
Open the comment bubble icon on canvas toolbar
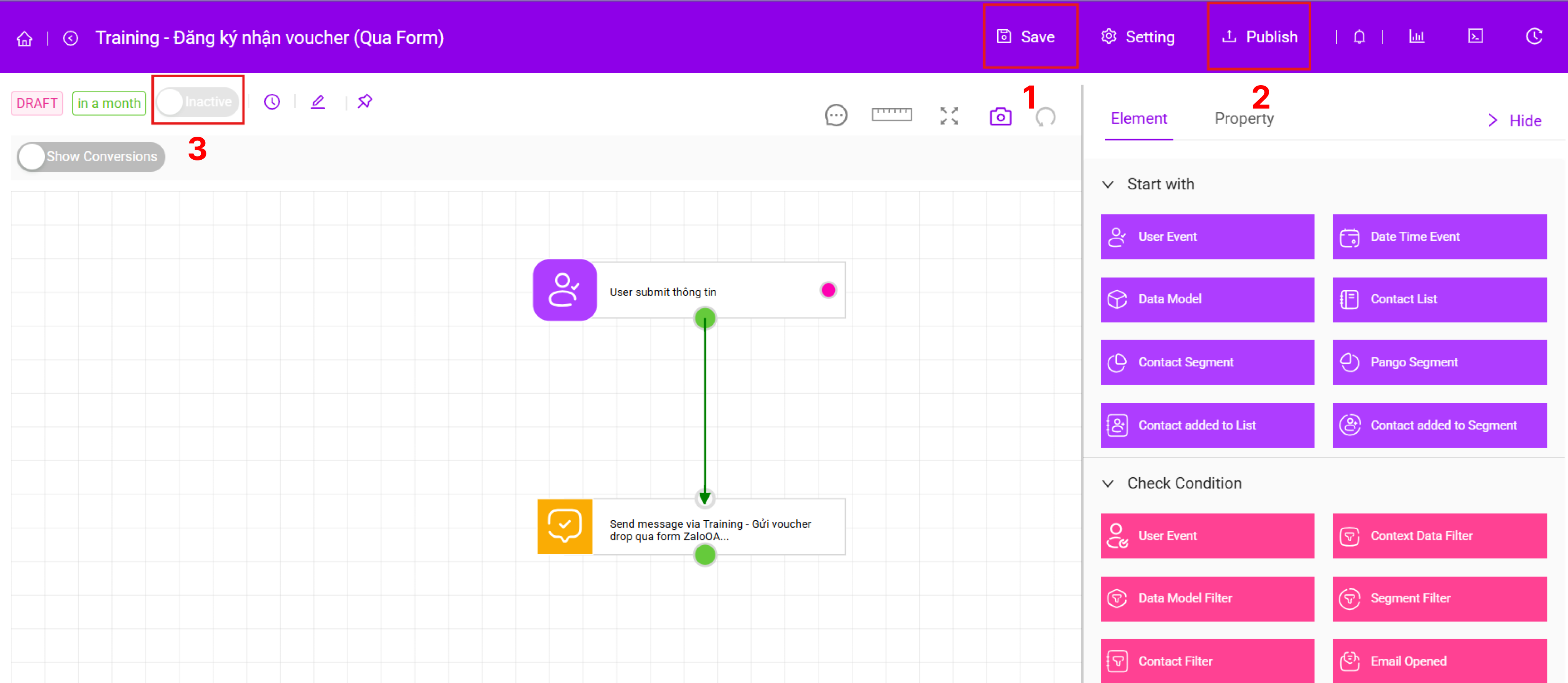(836, 115)
